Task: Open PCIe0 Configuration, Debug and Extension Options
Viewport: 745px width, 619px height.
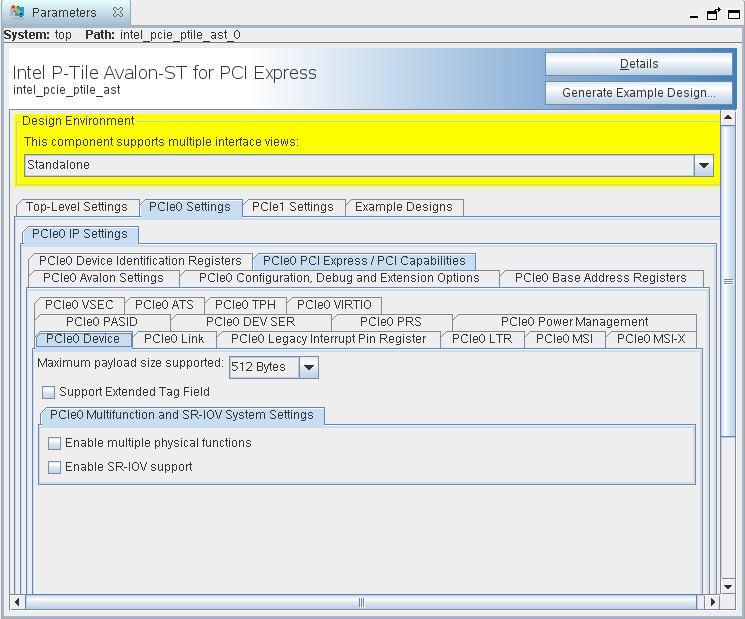Action: (x=339, y=278)
